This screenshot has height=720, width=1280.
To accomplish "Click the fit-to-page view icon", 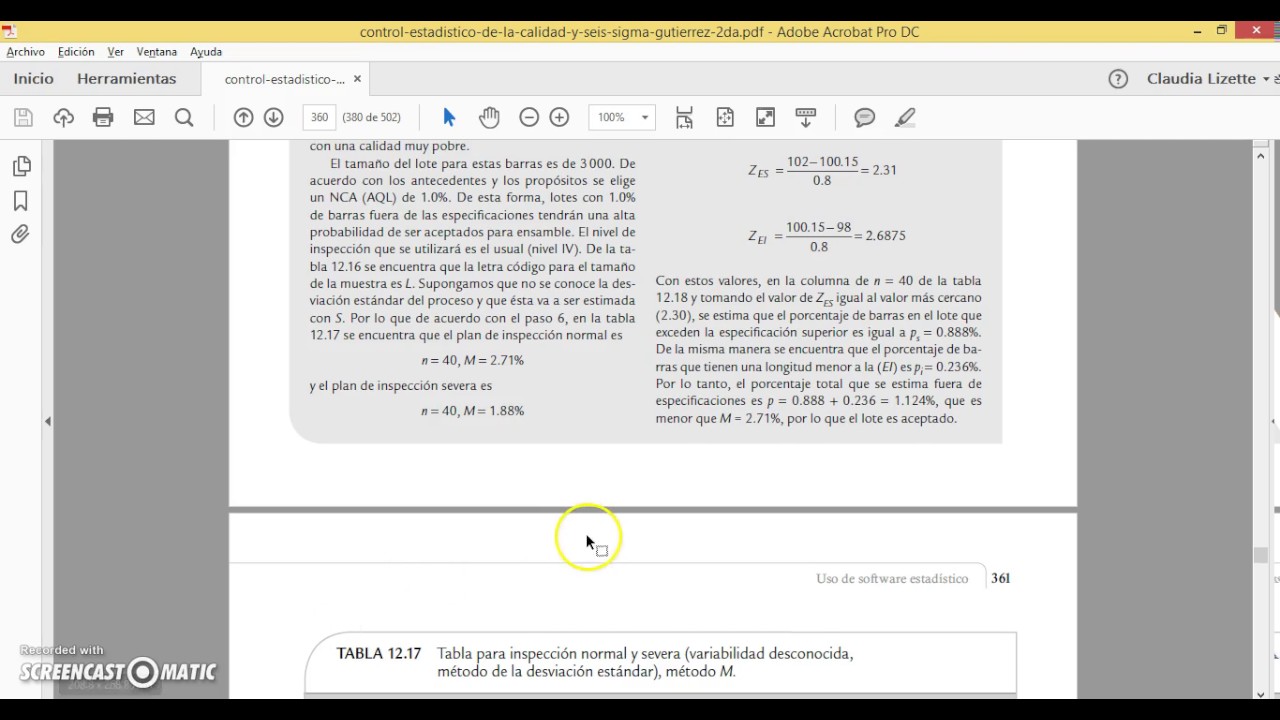I will click(725, 118).
